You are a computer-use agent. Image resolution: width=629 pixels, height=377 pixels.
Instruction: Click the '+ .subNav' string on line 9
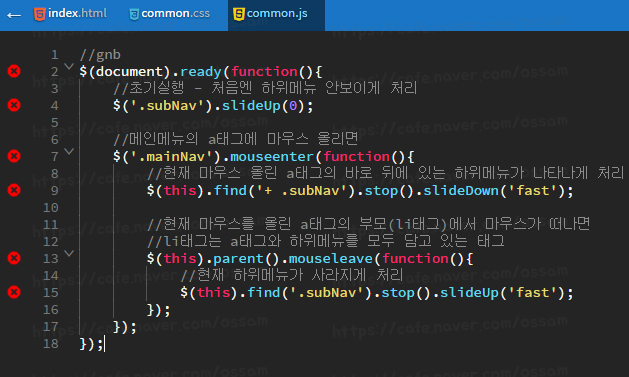tap(301, 191)
